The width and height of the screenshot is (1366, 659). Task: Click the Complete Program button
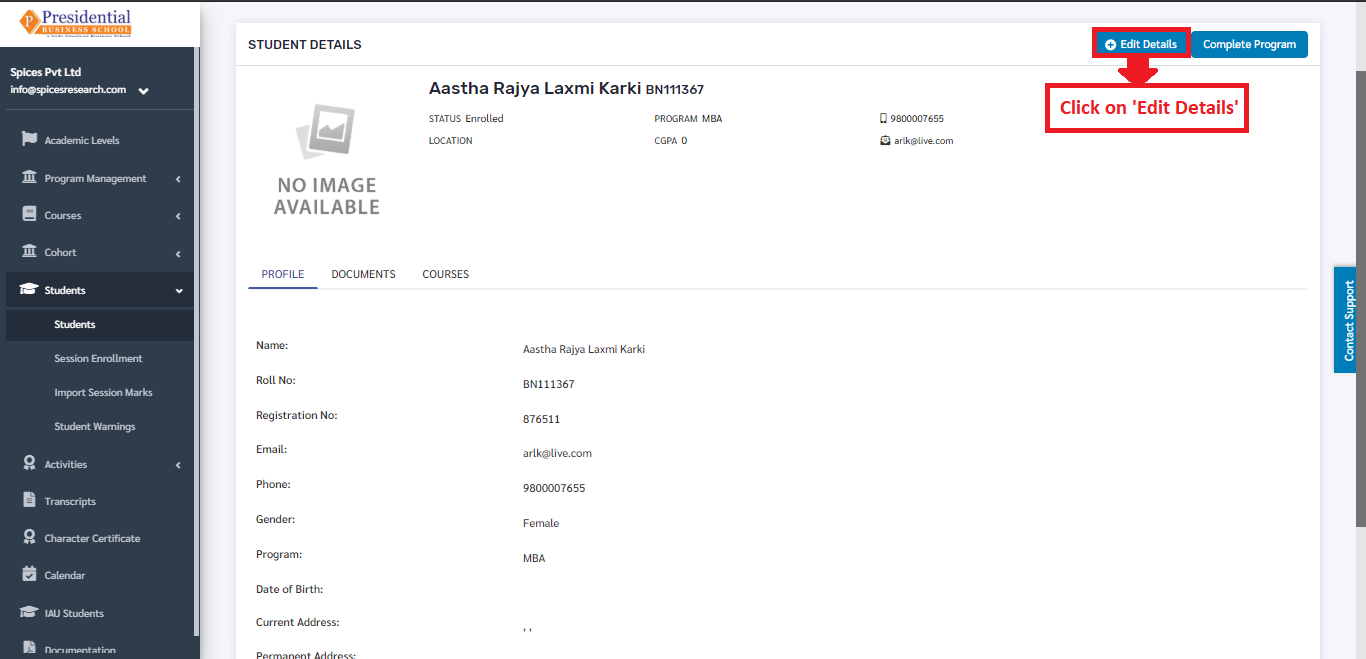point(1249,44)
